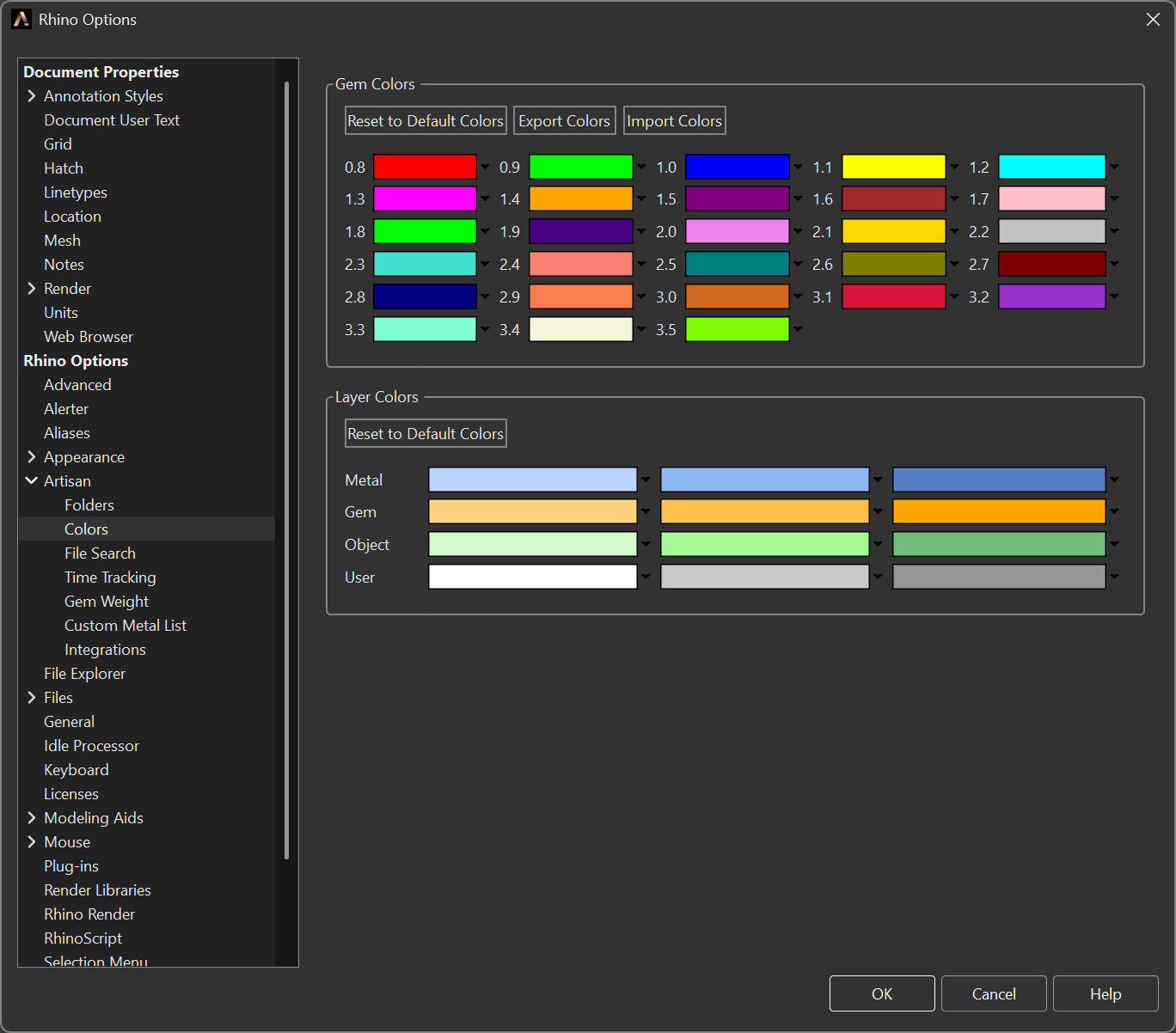Open the Integrations options page
1176x1033 pixels.
pos(105,649)
